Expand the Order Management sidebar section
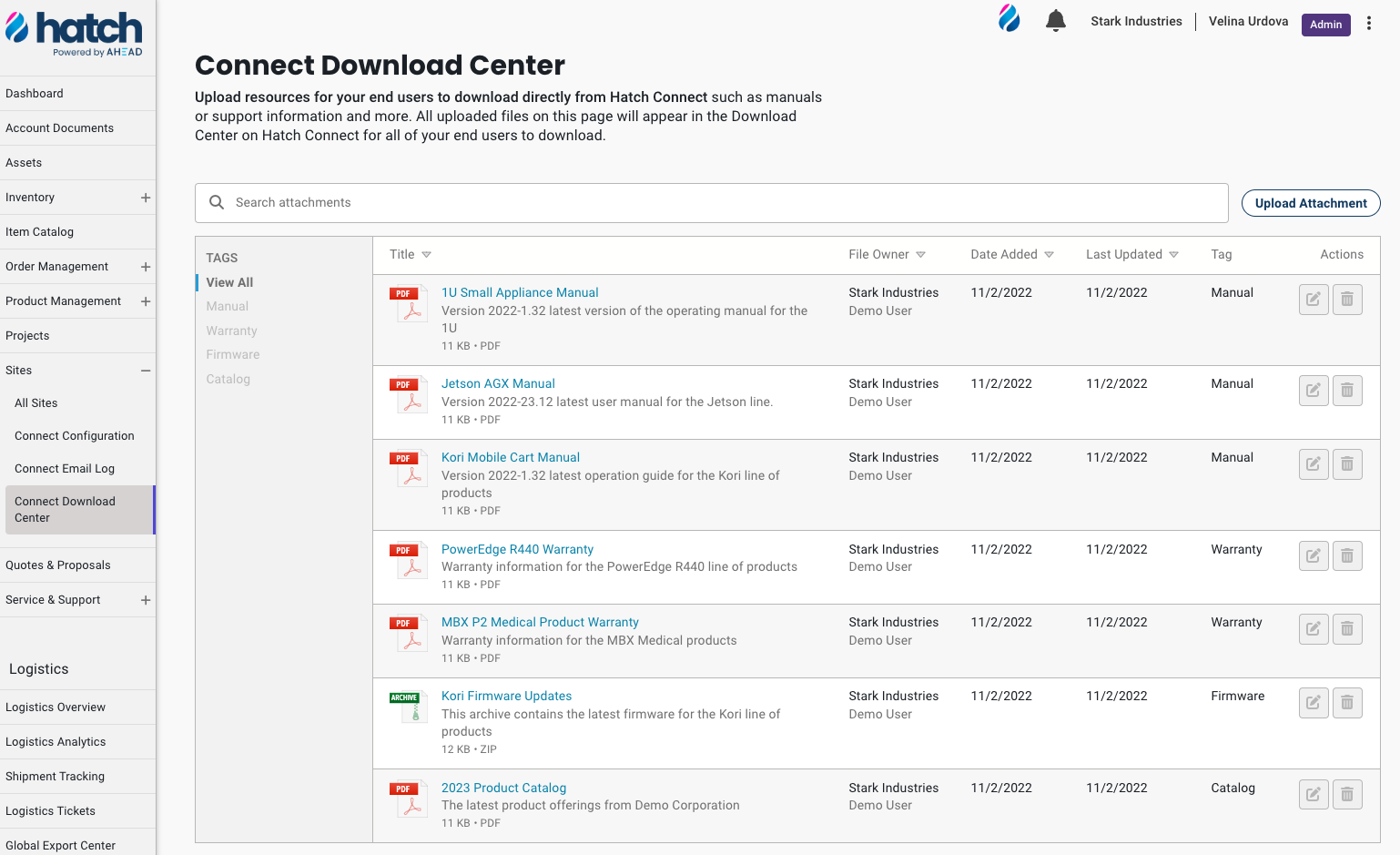Screen dimensions: 1400x855 pyautogui.click(x=146, y=267)
